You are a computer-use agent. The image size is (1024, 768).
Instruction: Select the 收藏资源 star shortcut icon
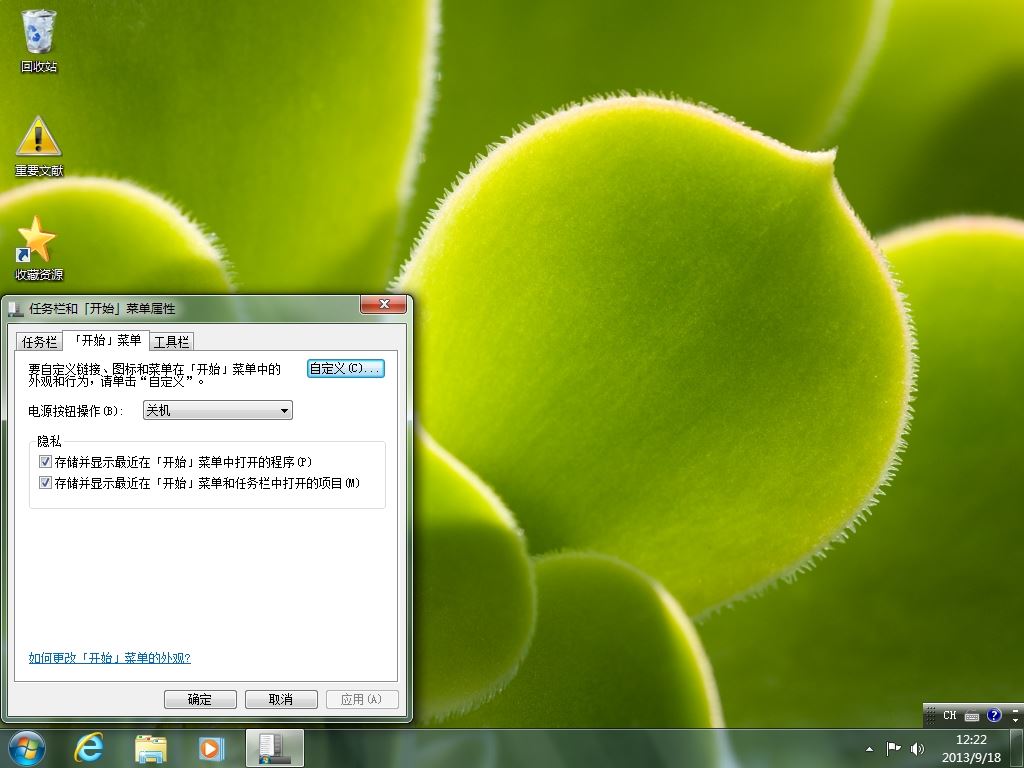(39, 249)
